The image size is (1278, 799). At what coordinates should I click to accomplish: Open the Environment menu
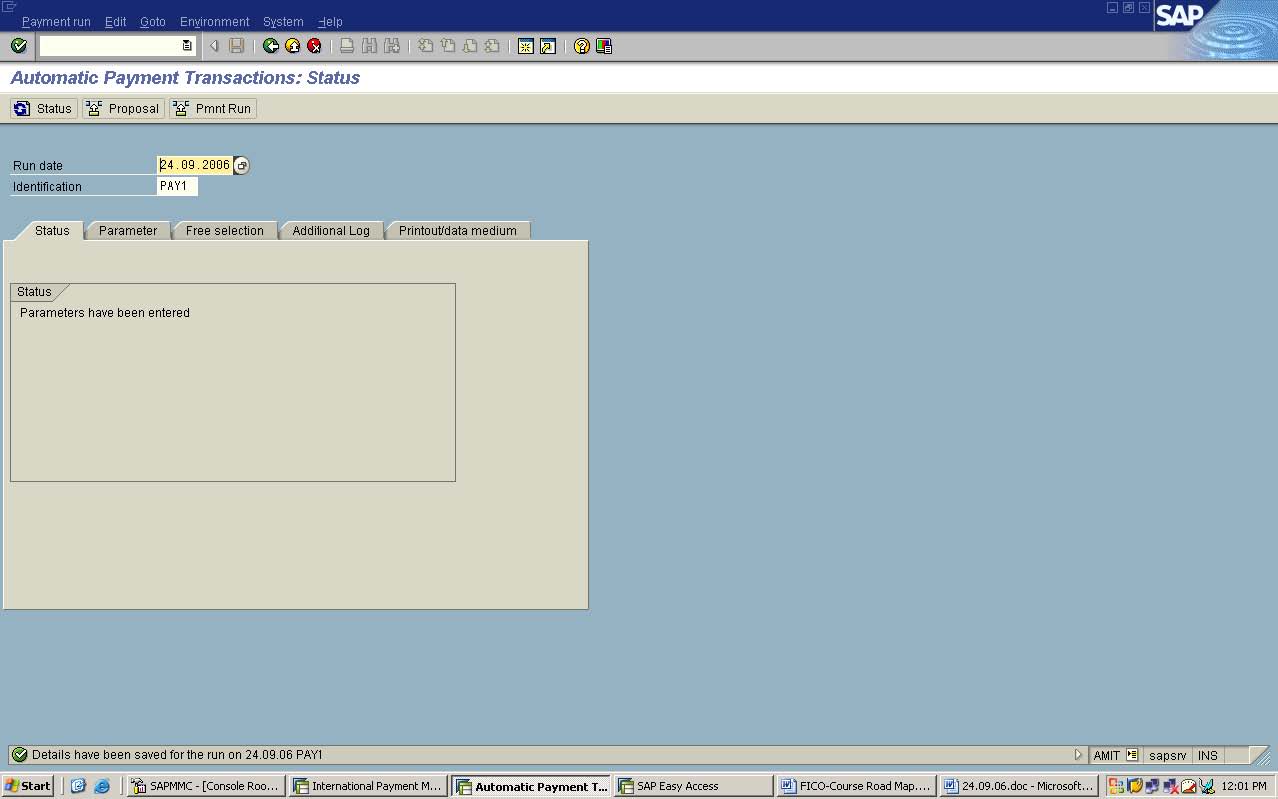(214, 22)
